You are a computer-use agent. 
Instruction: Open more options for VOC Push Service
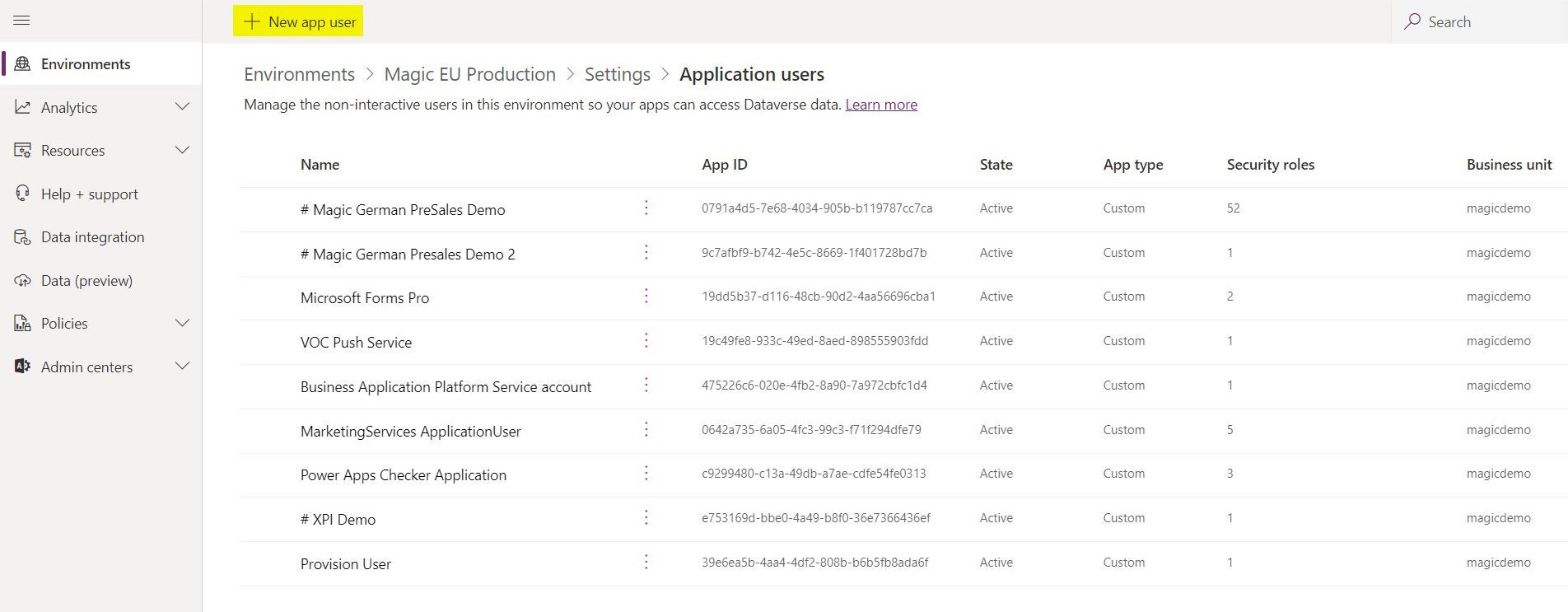(646, 341)
